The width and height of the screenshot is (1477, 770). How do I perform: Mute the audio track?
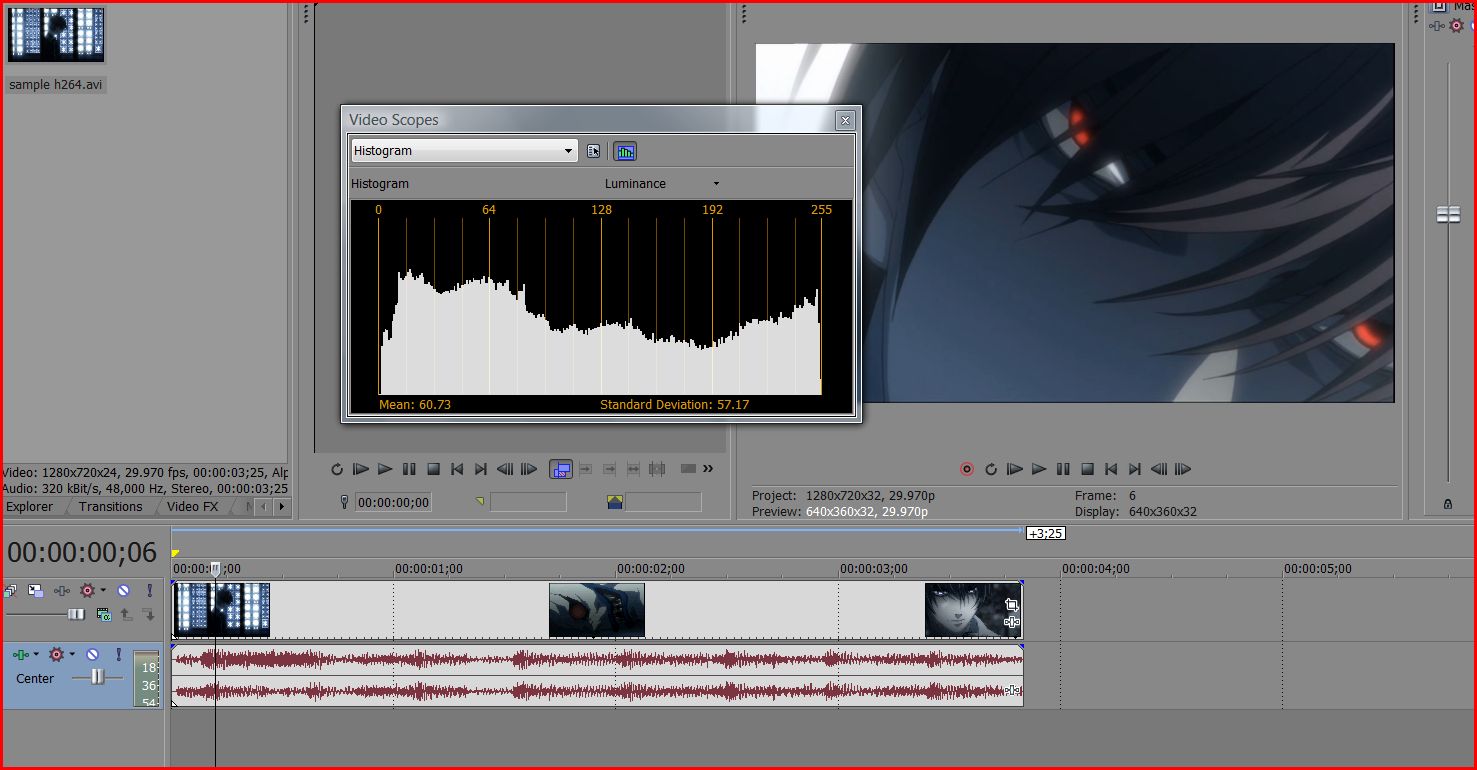coord(92,654)
